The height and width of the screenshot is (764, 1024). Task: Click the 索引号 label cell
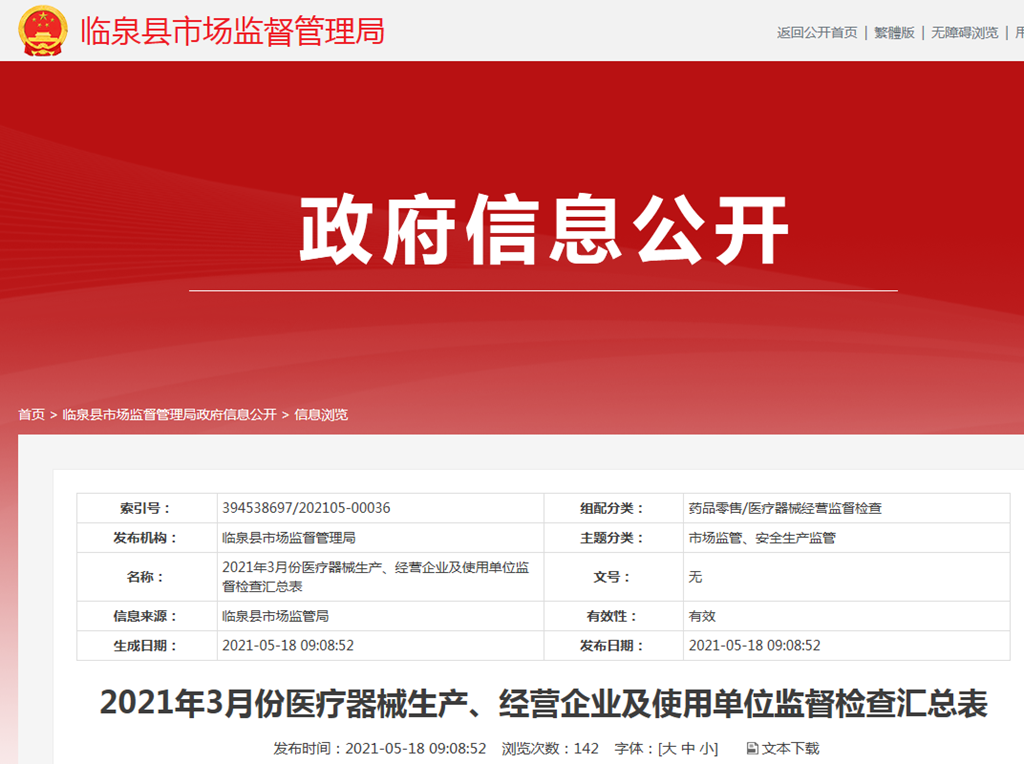[147, 508]
